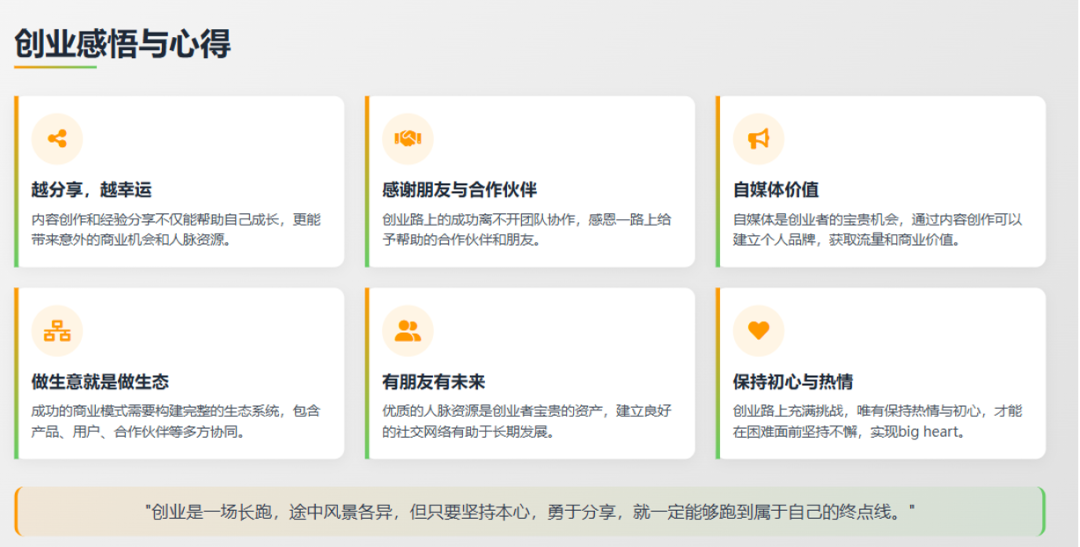Image resolution: width=1080 pixels, height=547 pixels.
Task: Click the page heading 创业感悟与心得
Action: tap(123, 44)
